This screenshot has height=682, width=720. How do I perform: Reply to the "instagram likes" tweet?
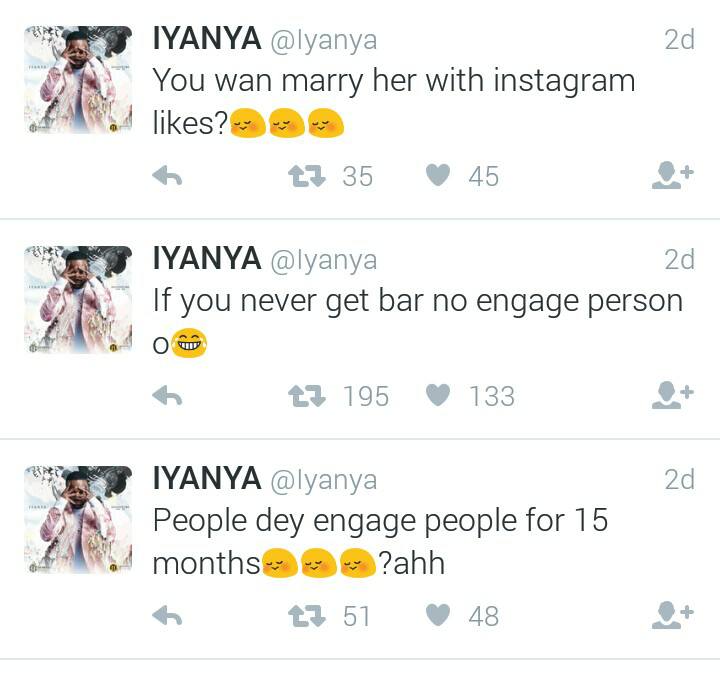click(167, 177)
